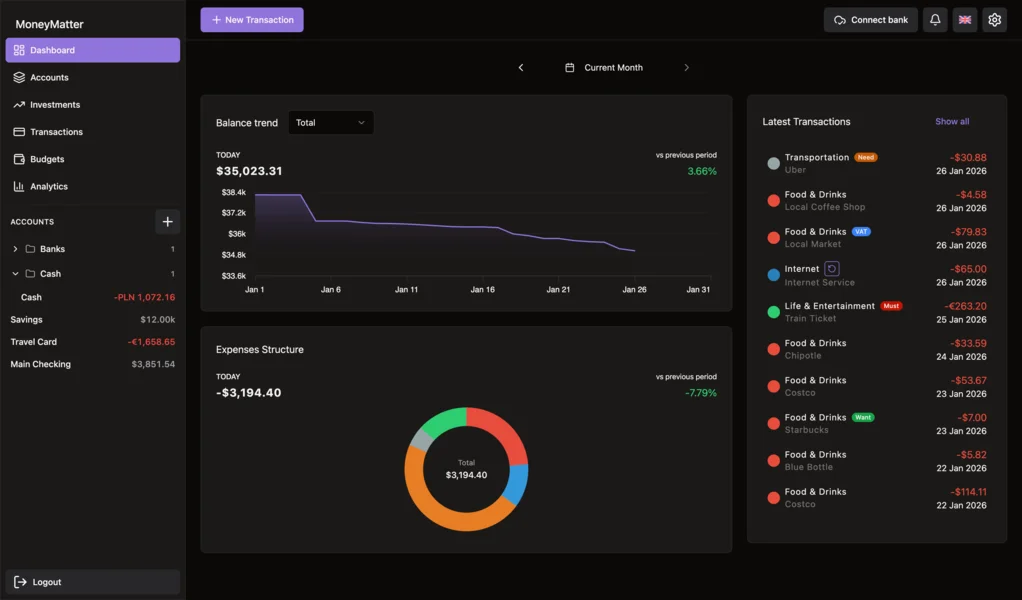Viewport: 1022px width, 600px height.
Task: Open the Total dropdown in Balance trend
Action: [x=330, y=122]
